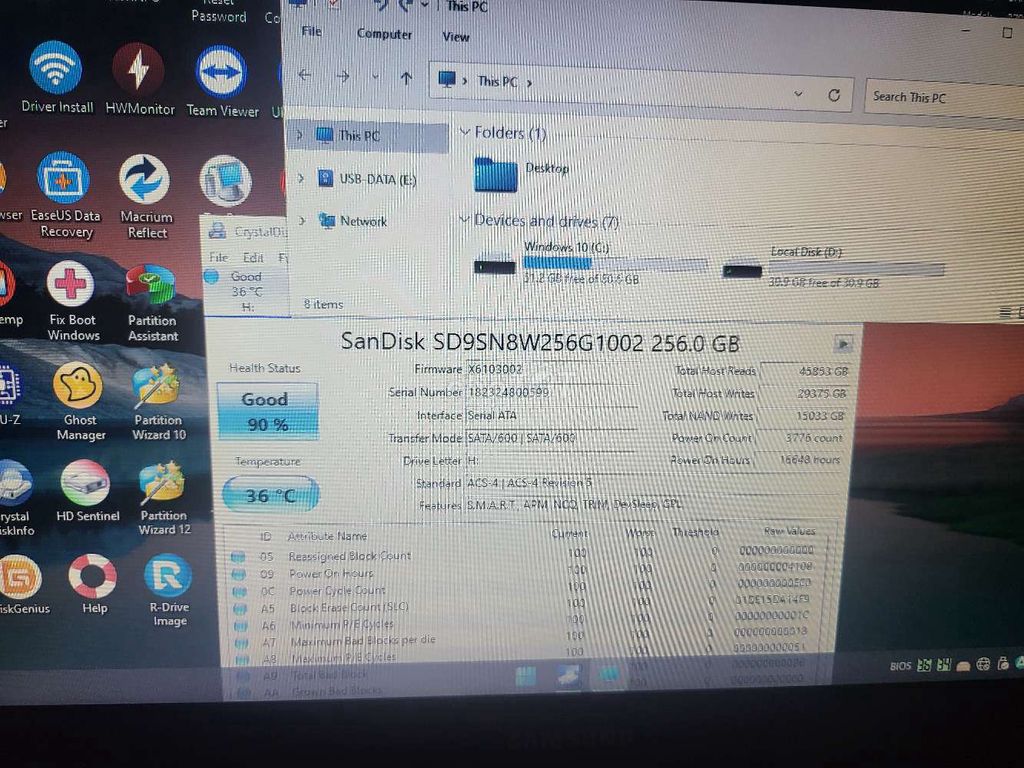Open the File tab in Explorer

pos(312,31)
